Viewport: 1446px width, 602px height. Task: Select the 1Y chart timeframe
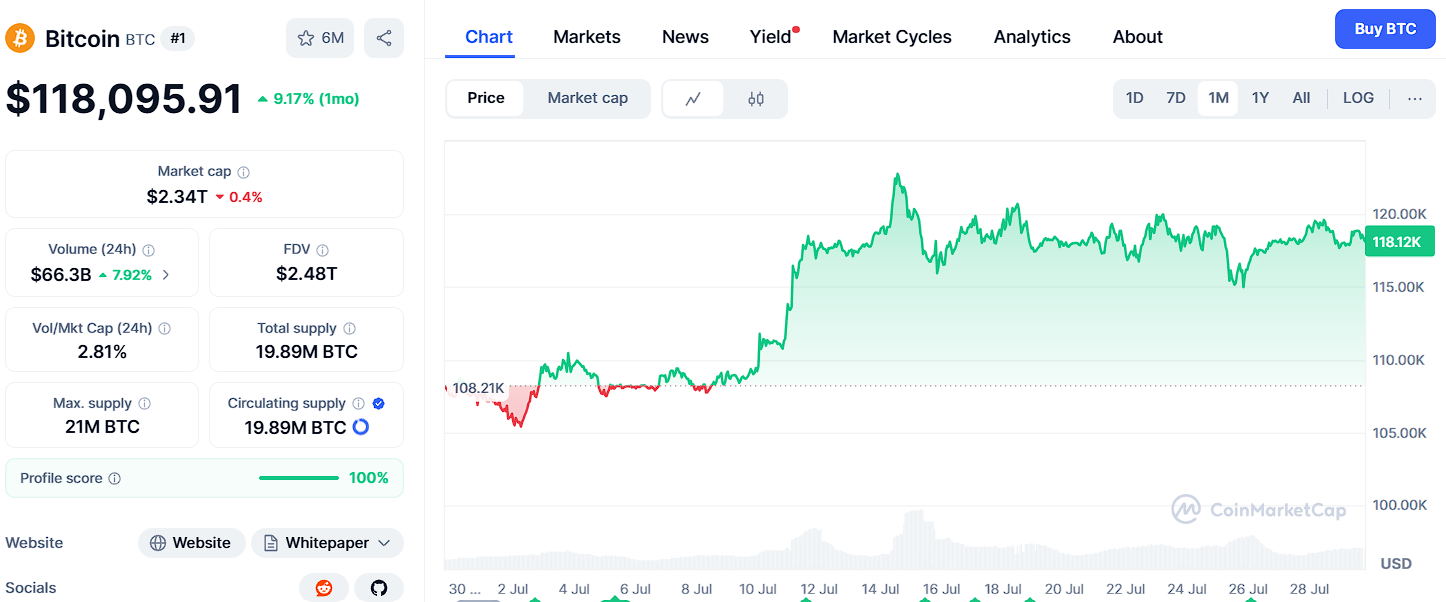tap(1260, 97)
